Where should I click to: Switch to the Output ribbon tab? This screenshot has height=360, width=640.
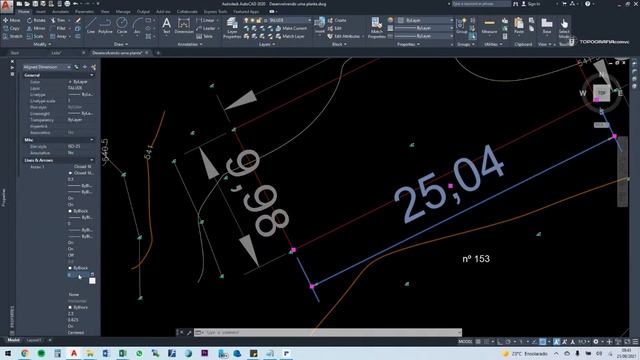click(x=143, y=12)
